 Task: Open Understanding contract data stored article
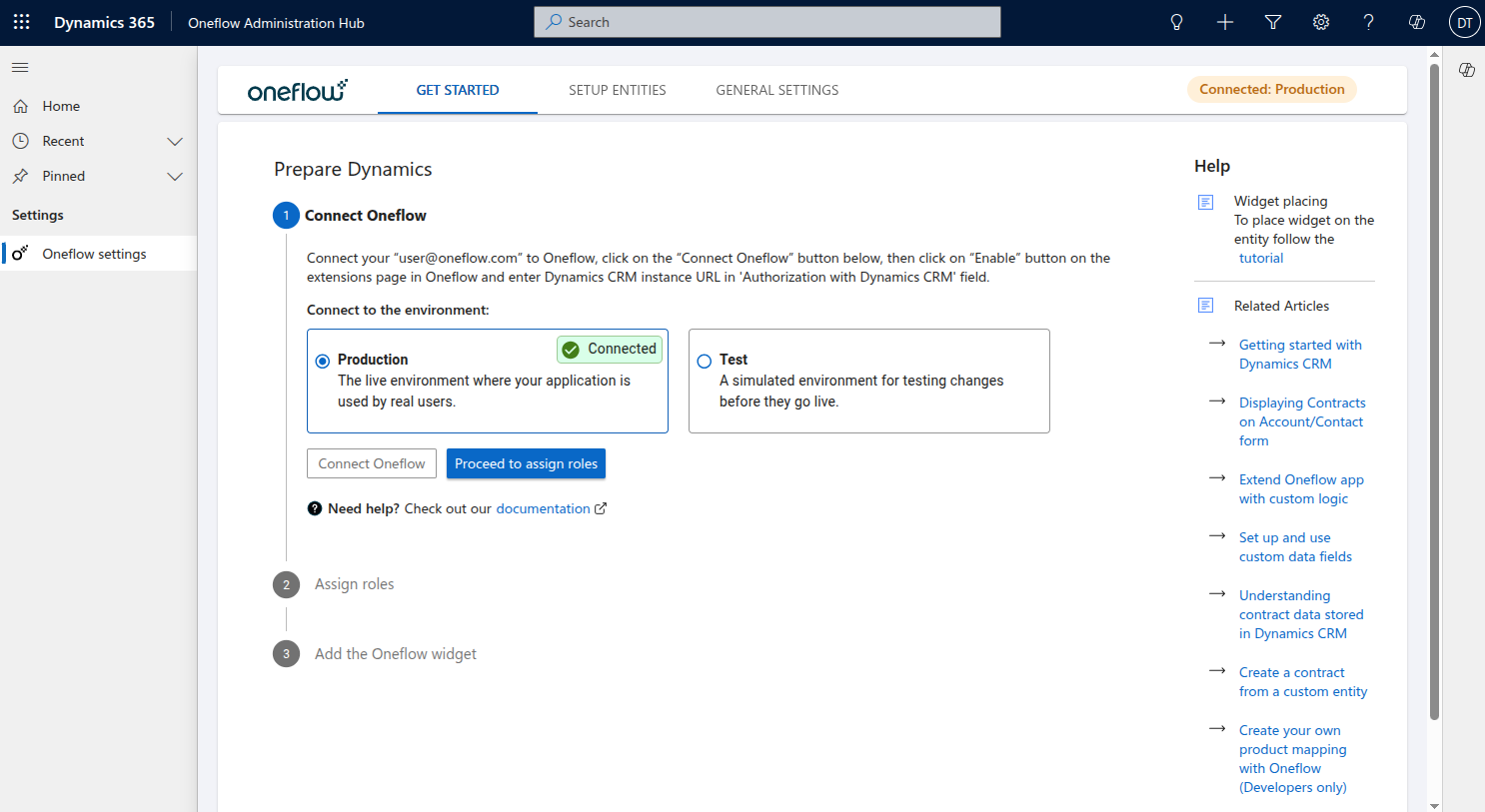tap(1301, 614)
